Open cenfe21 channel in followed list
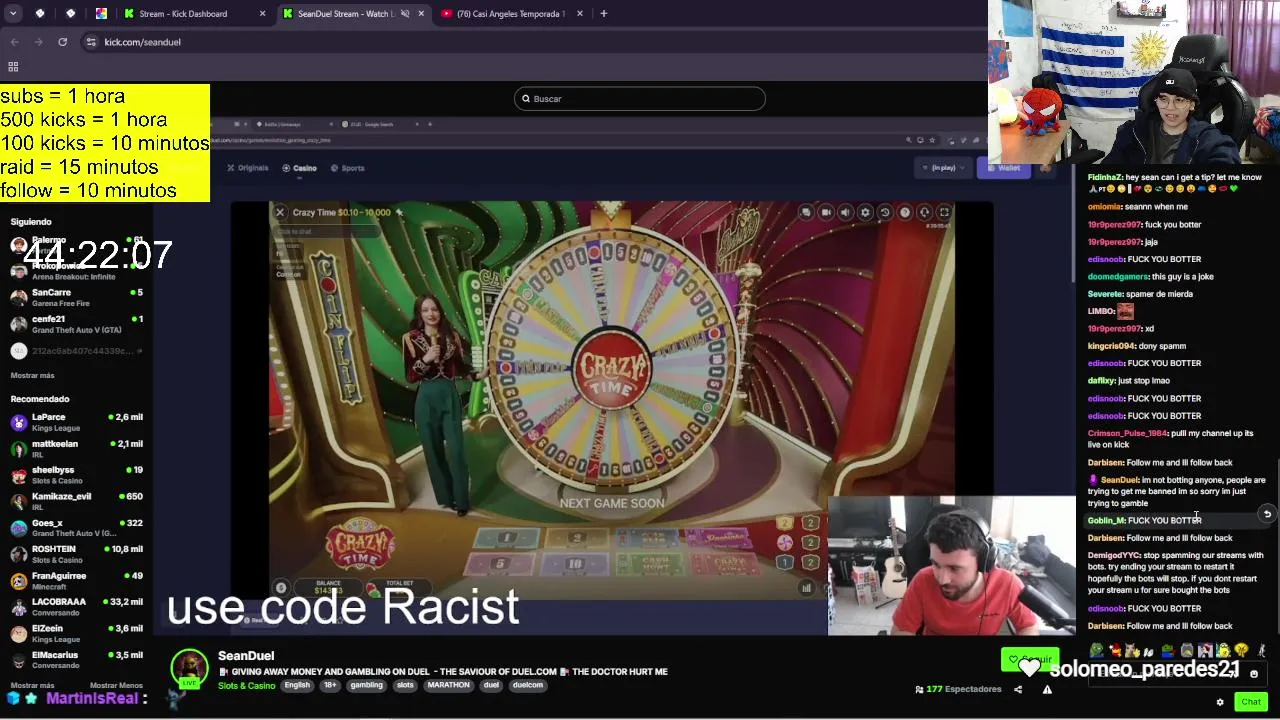This screenshot has height=720, width=1280. pos(78,324)
